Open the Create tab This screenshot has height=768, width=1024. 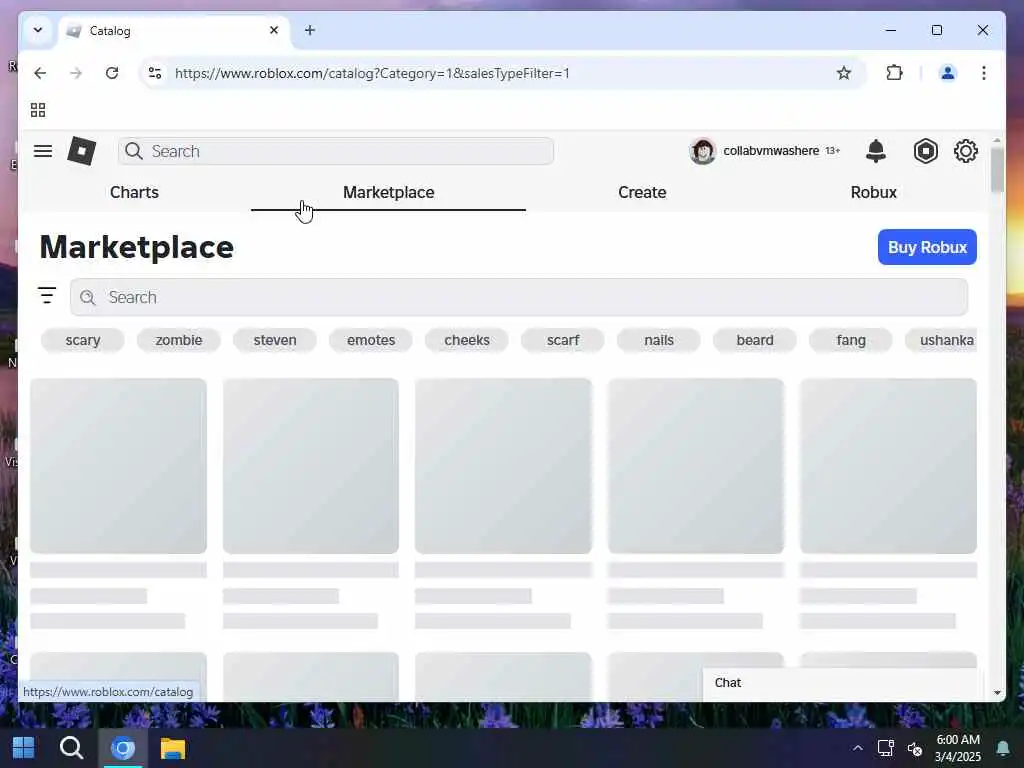point(642,192)
